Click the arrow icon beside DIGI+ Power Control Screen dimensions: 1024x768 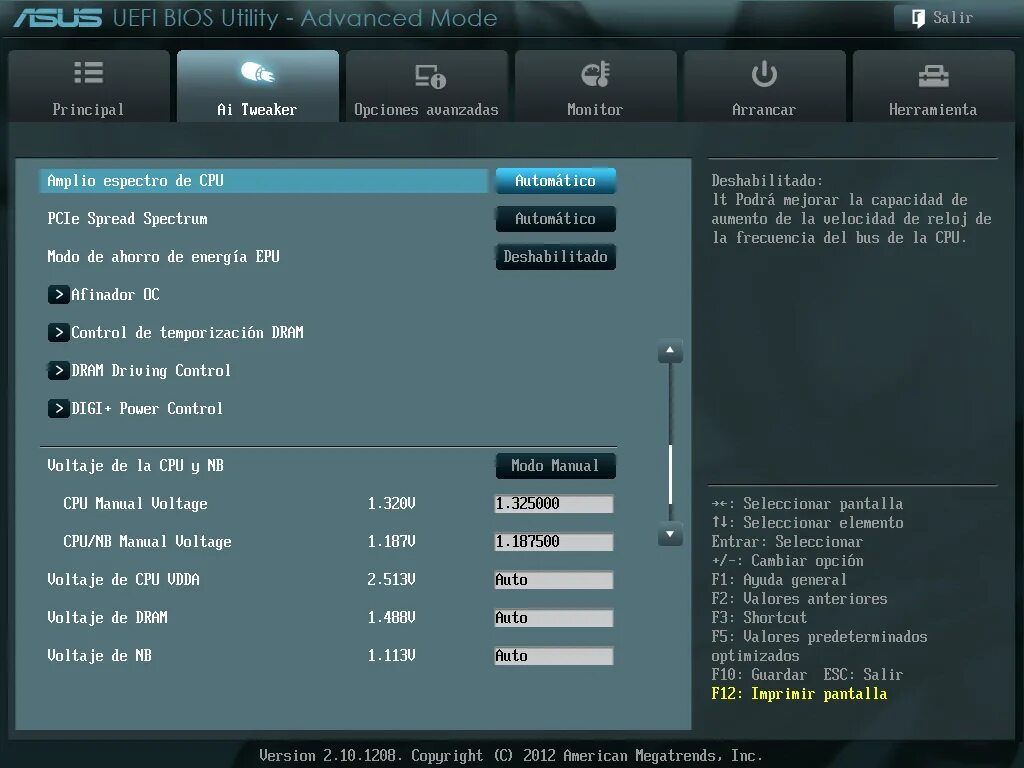[x=58, y=408]
